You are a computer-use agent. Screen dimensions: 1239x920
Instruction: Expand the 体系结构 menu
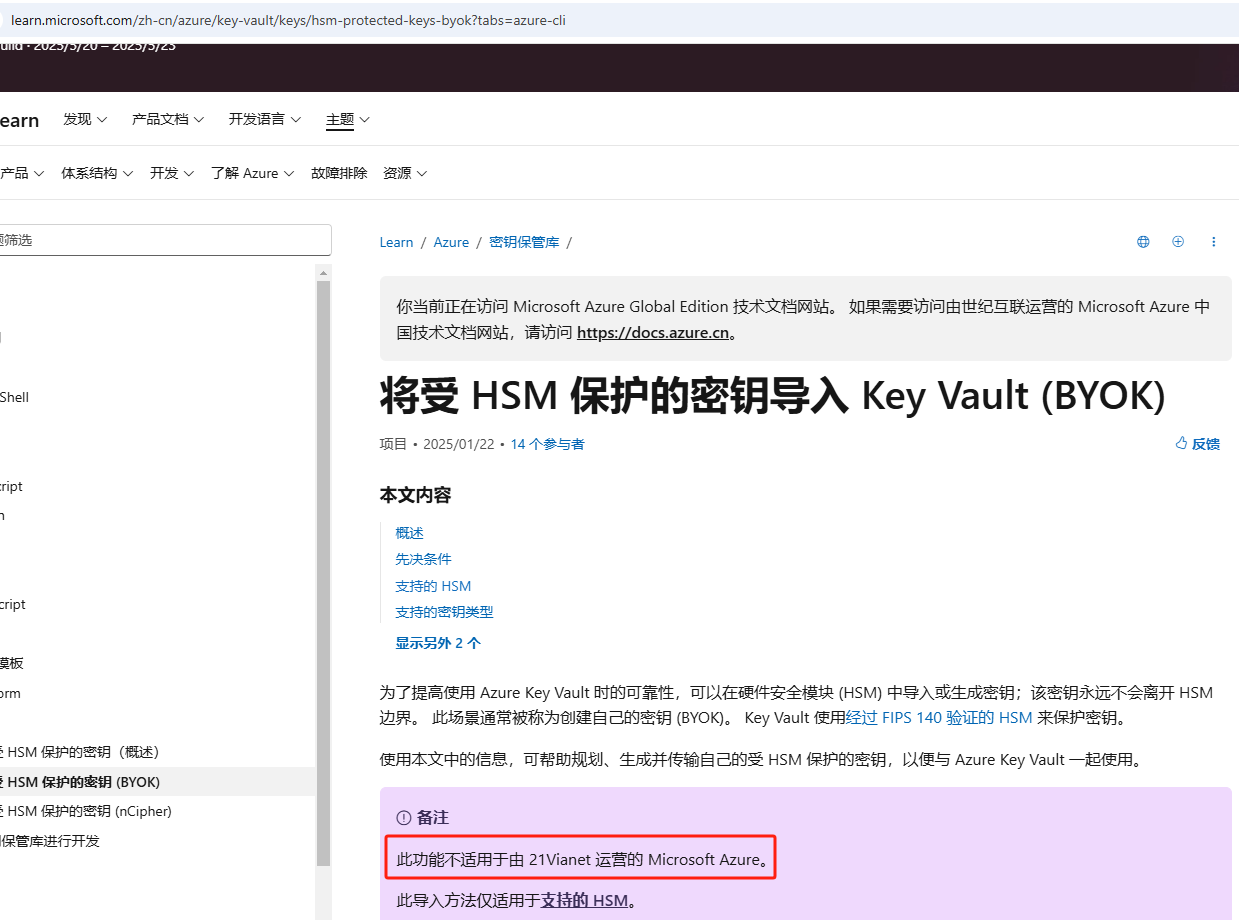[x=97, y=173]
